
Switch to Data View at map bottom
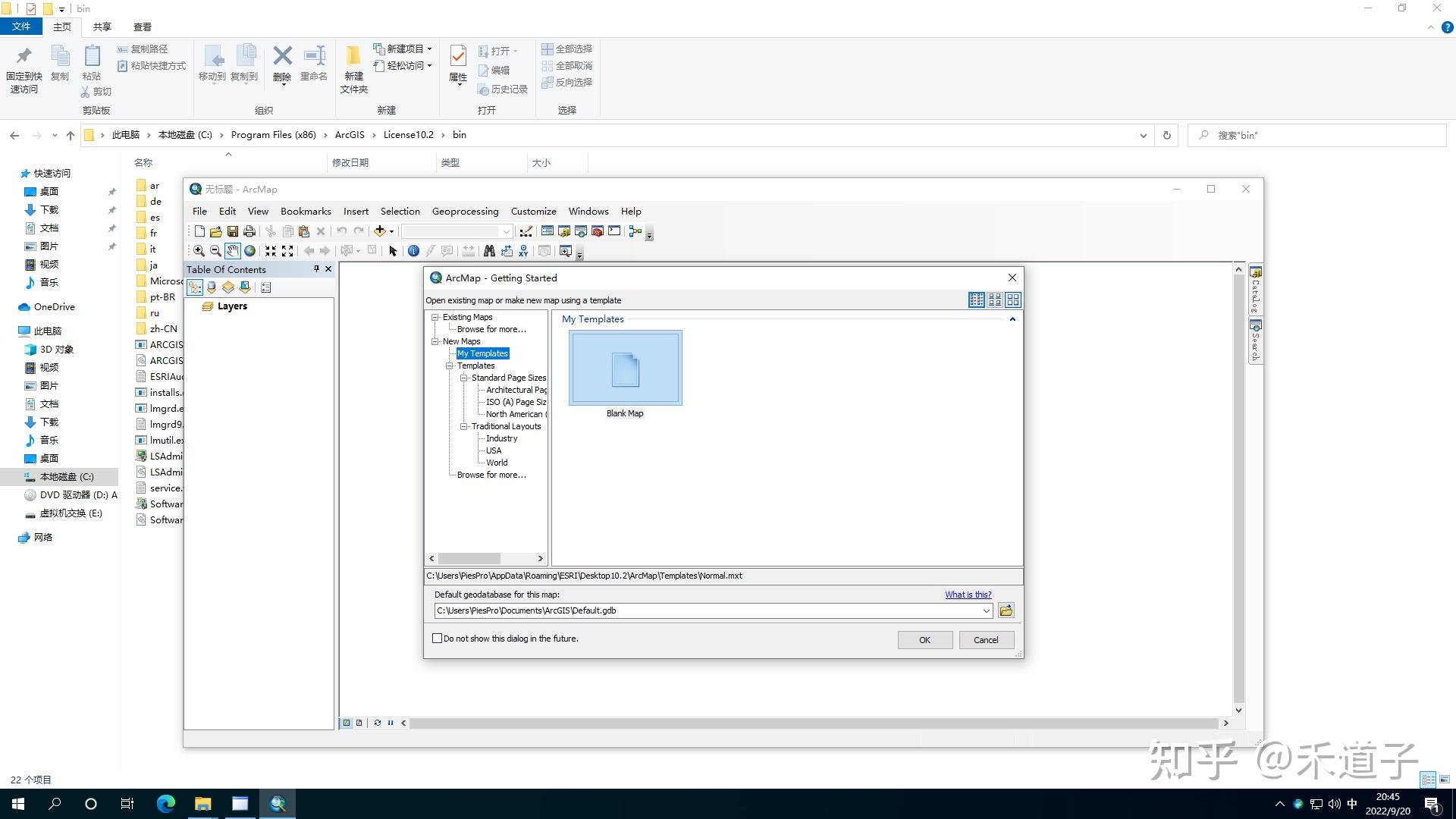347,723
